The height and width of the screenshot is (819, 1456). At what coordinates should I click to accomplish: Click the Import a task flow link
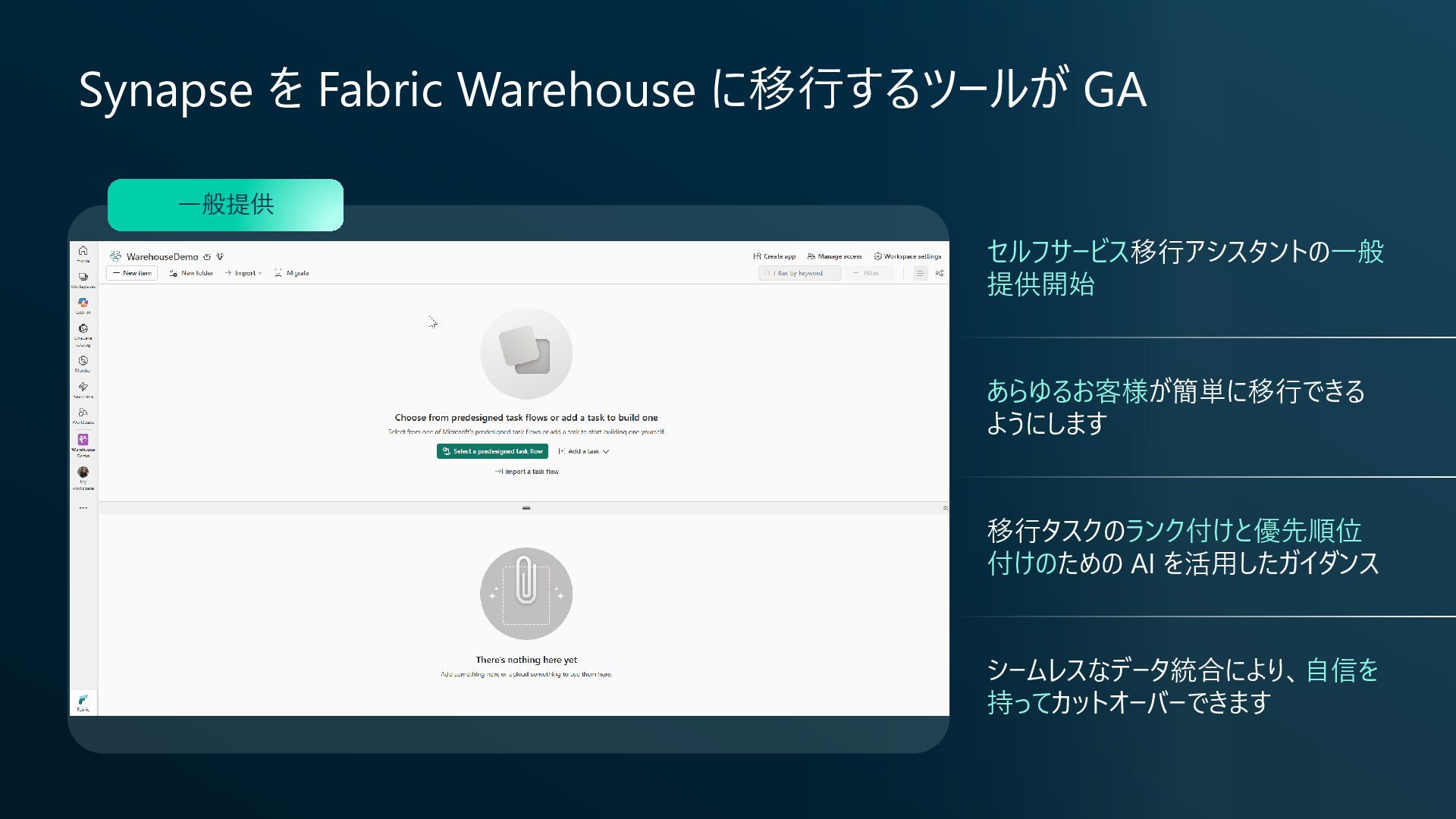tap(527, 472)
